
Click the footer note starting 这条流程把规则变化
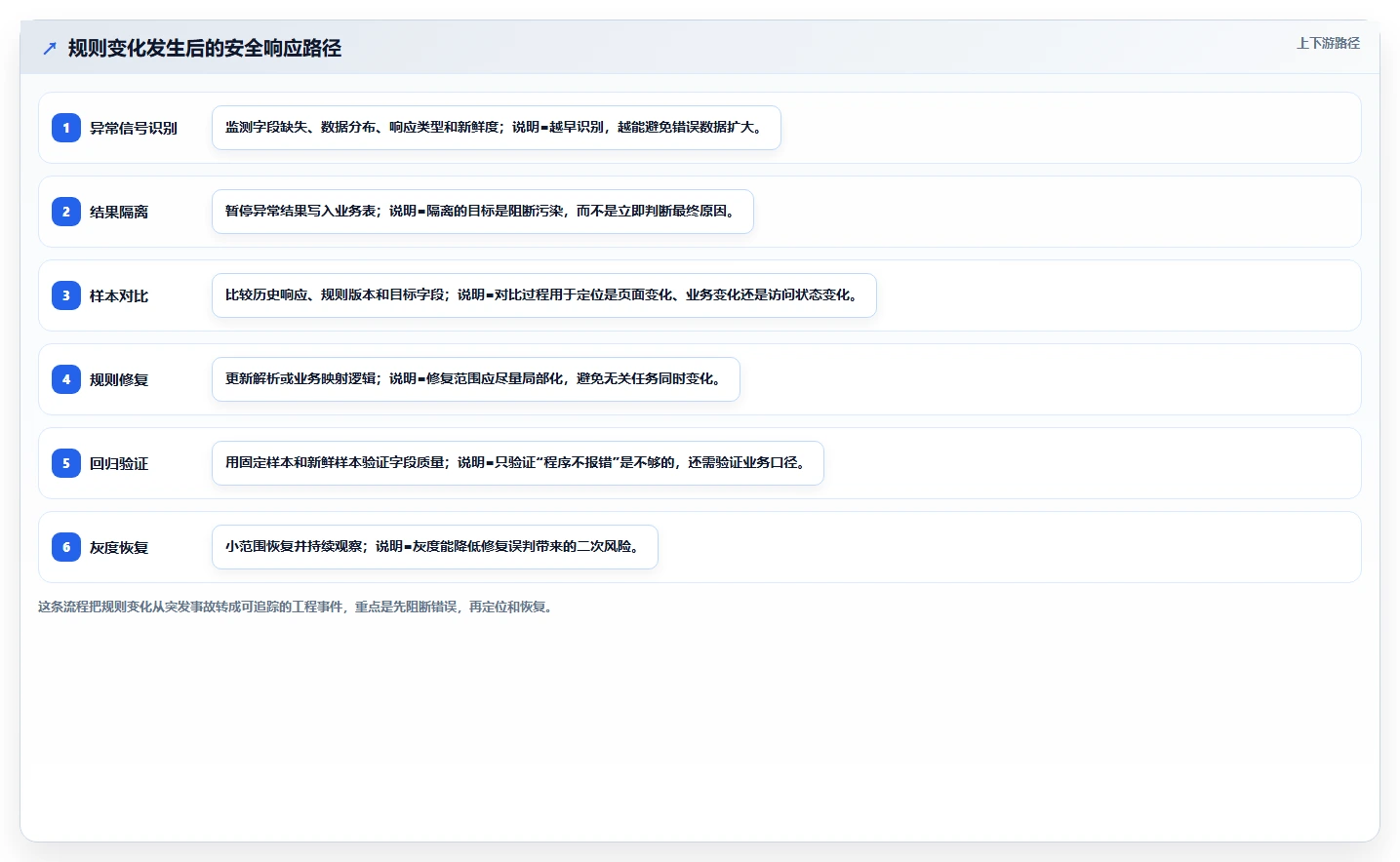(298, 607)
